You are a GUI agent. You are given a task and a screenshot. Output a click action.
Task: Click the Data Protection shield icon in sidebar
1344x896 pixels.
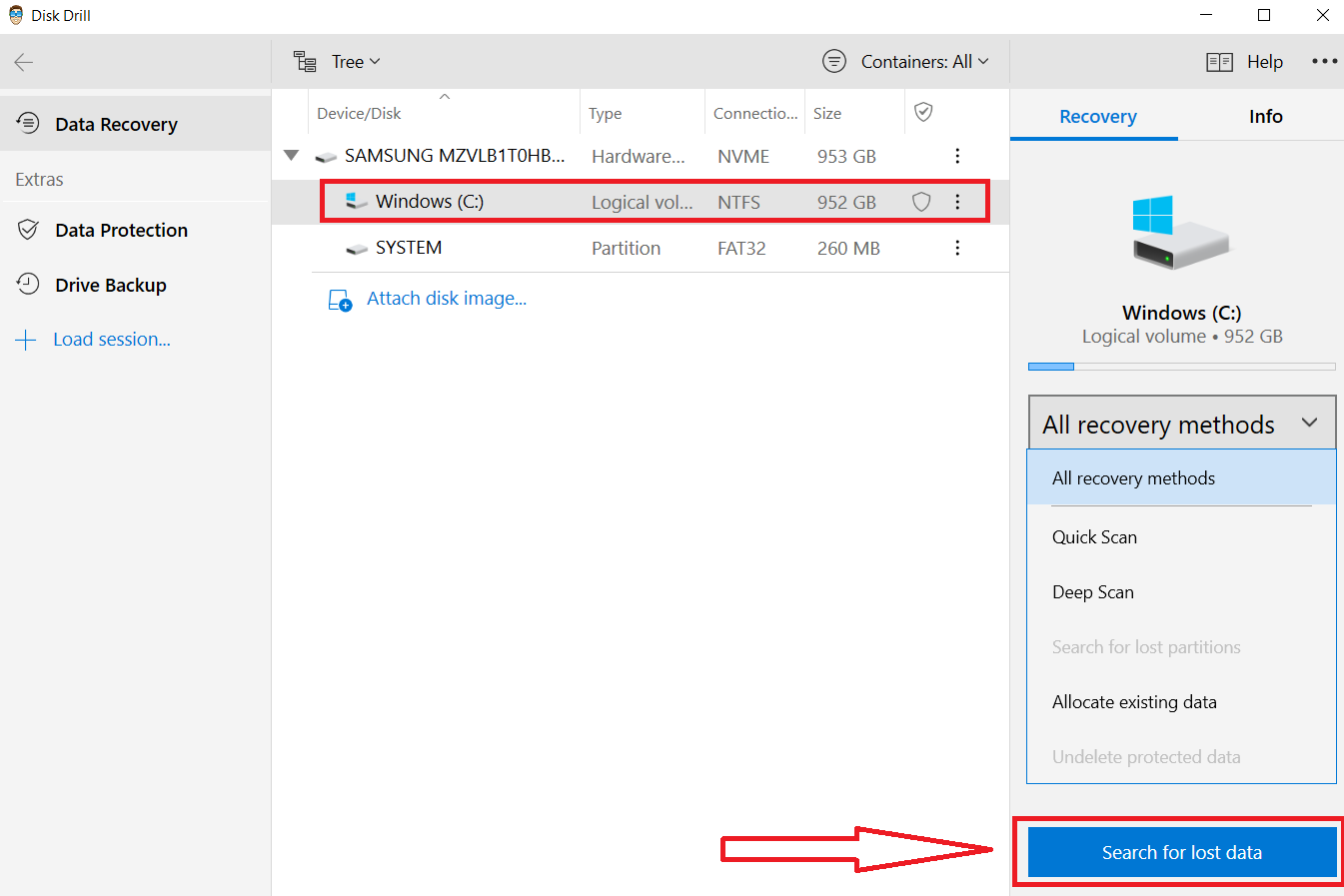coord(28,230)
